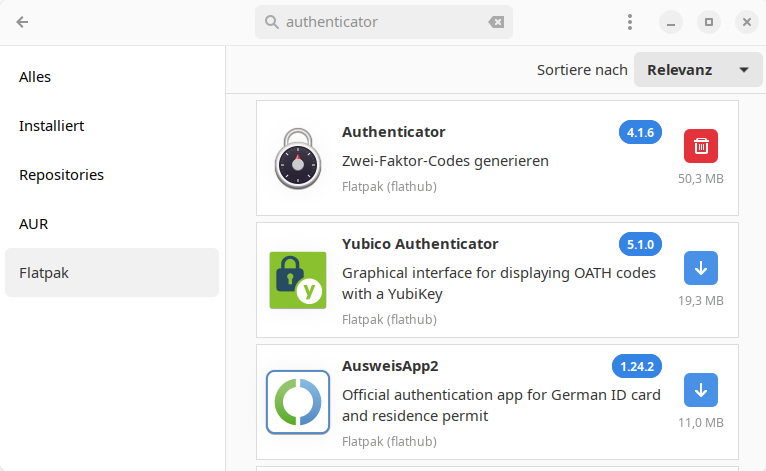766x471 pixels.
Task: Click the 4.1.6 version badge
Action: point(640,132)
